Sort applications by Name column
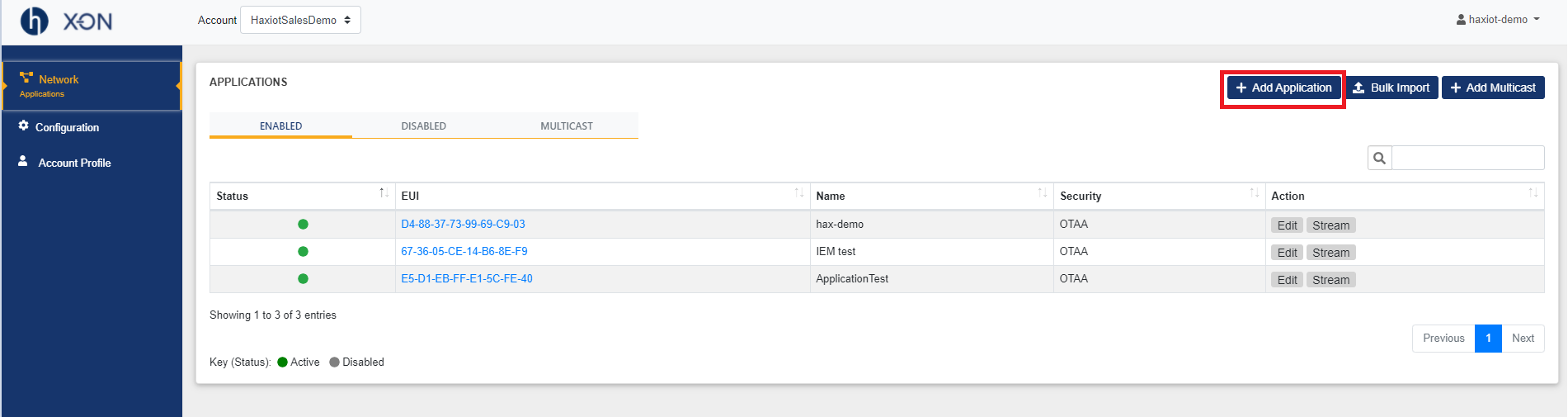Screen dimensions: 1568x417 [932, 196]
